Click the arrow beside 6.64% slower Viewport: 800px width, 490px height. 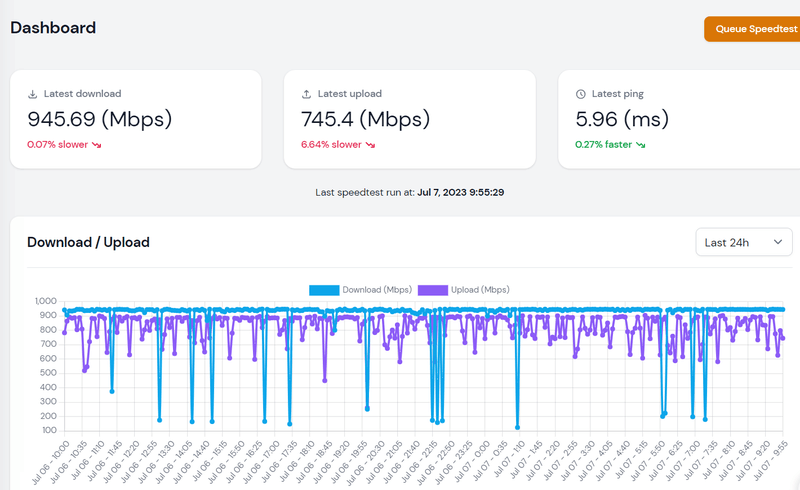click(370, 145)
